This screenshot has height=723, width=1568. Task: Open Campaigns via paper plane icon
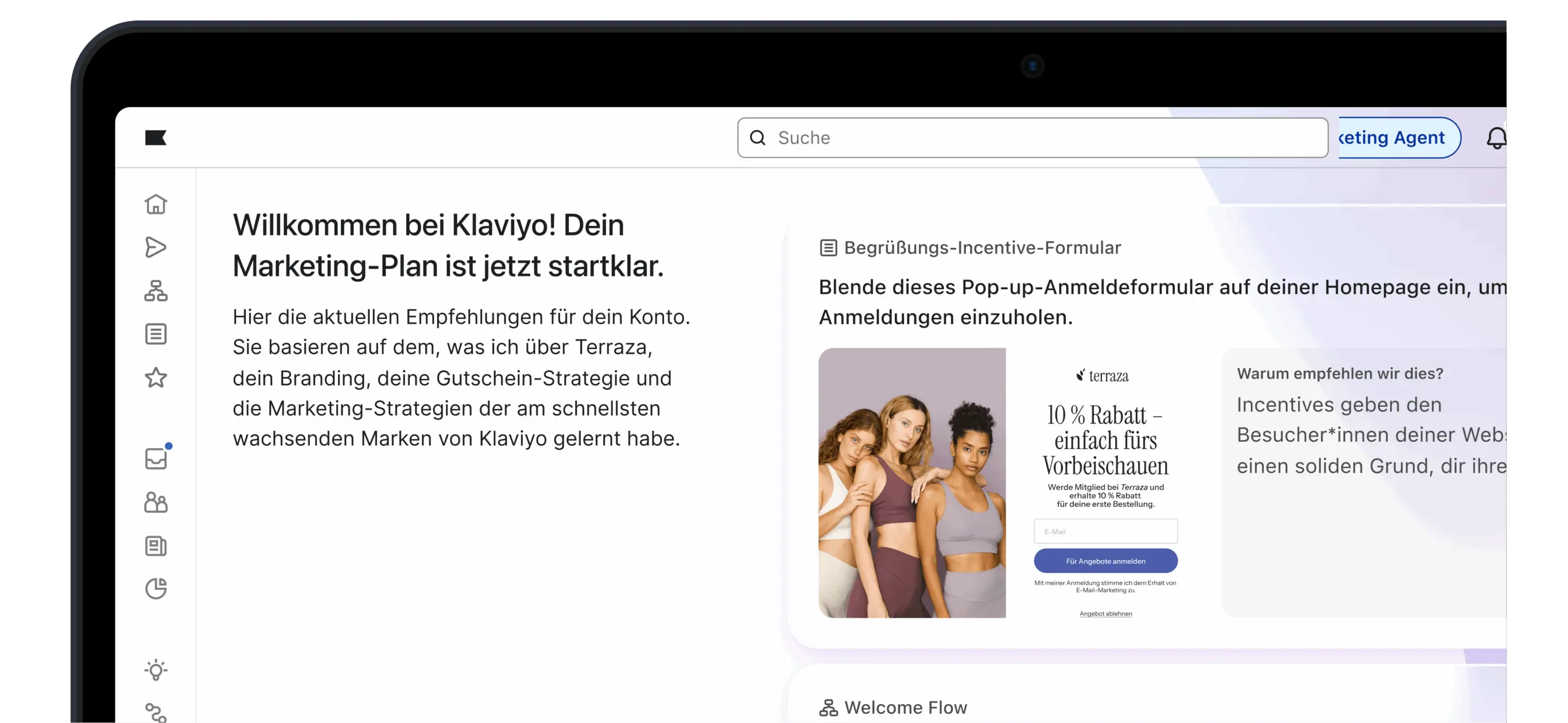(x=156, y=247)
